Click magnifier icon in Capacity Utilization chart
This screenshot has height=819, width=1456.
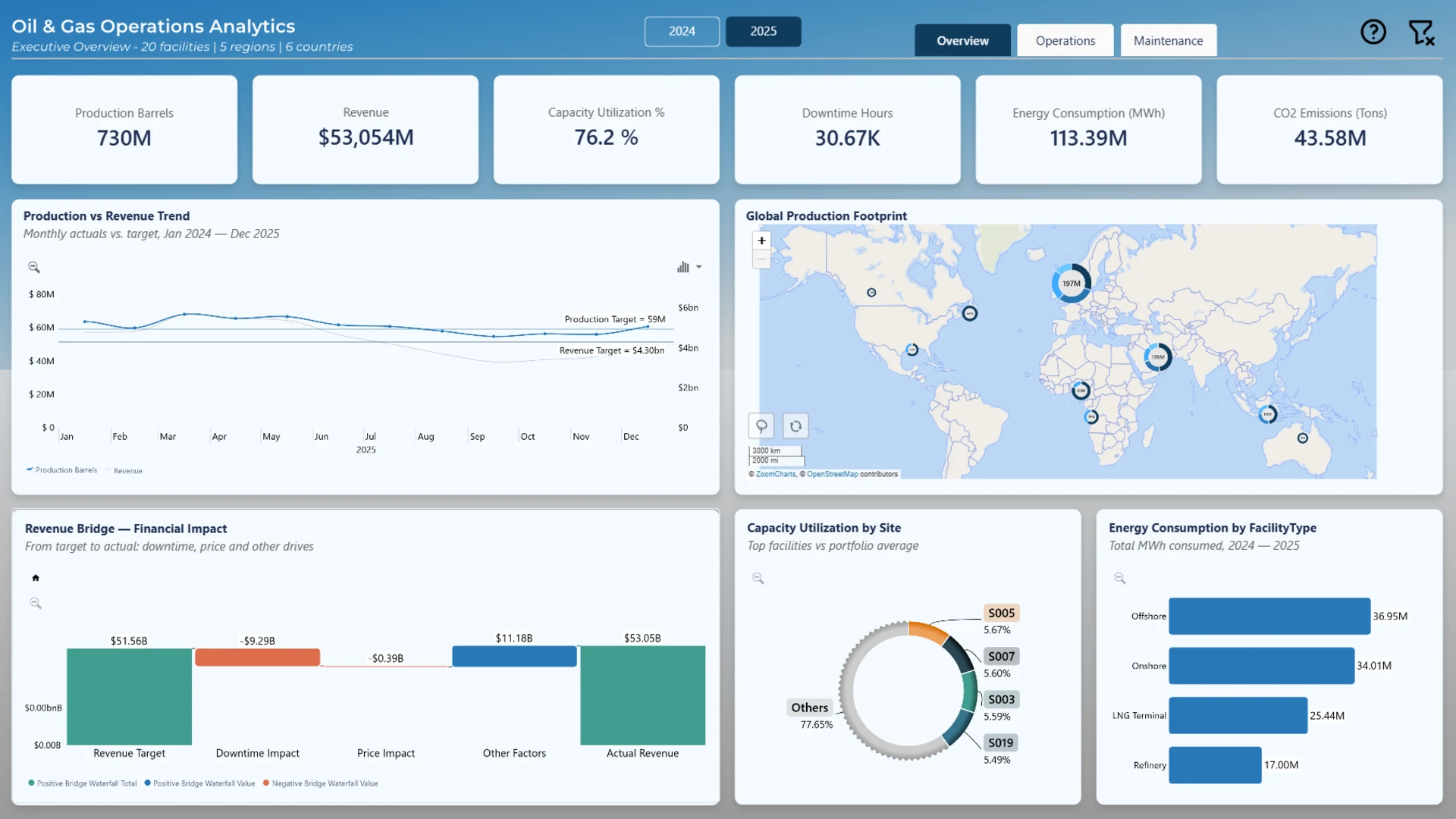click(758, 578)
